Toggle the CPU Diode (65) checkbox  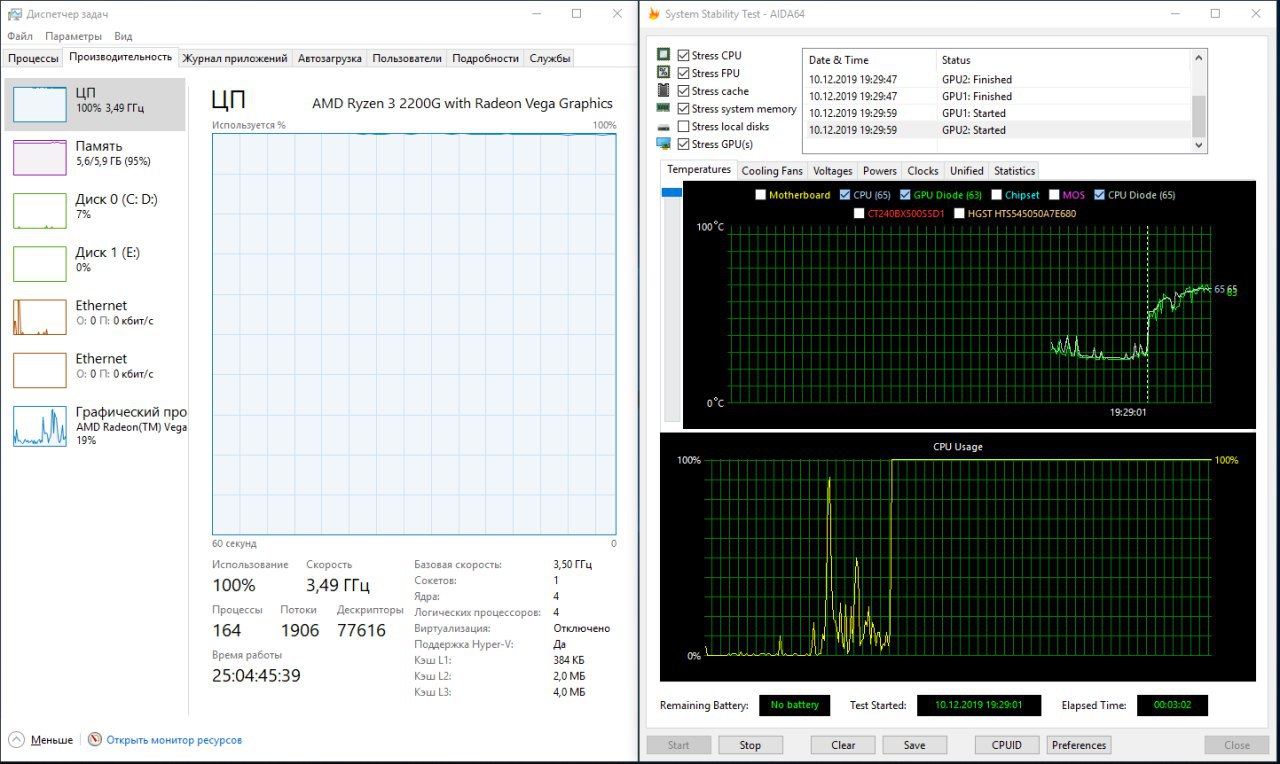1100,195
